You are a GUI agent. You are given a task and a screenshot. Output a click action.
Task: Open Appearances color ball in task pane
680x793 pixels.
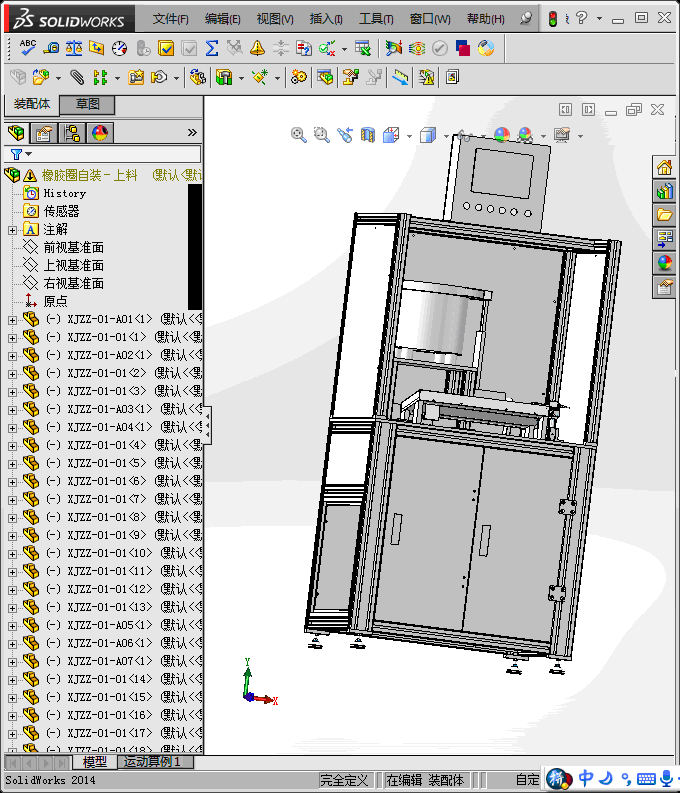click(x=664, y=262)
